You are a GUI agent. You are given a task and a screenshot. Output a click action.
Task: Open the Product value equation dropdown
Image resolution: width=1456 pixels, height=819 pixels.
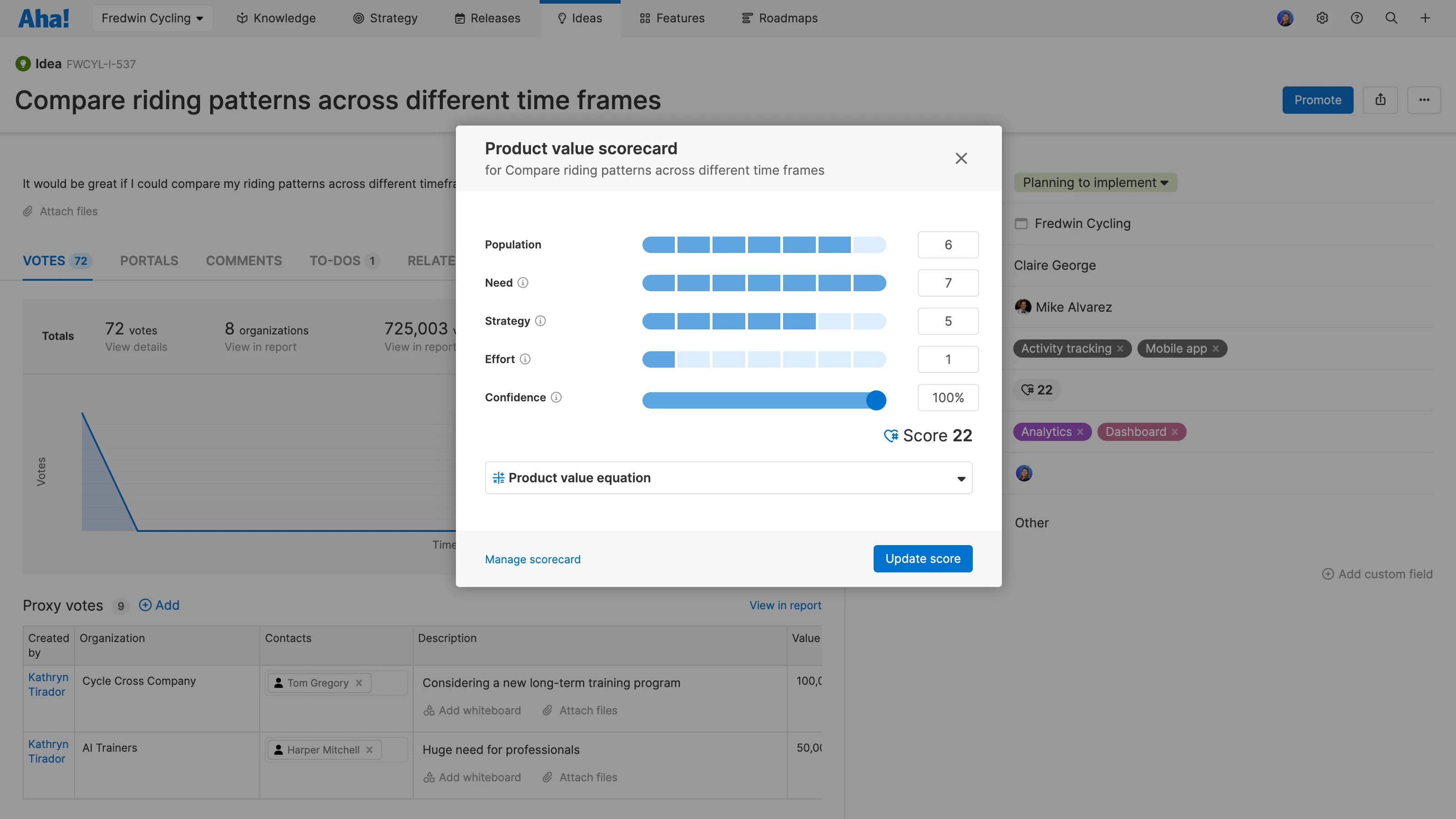pos(728,478)
